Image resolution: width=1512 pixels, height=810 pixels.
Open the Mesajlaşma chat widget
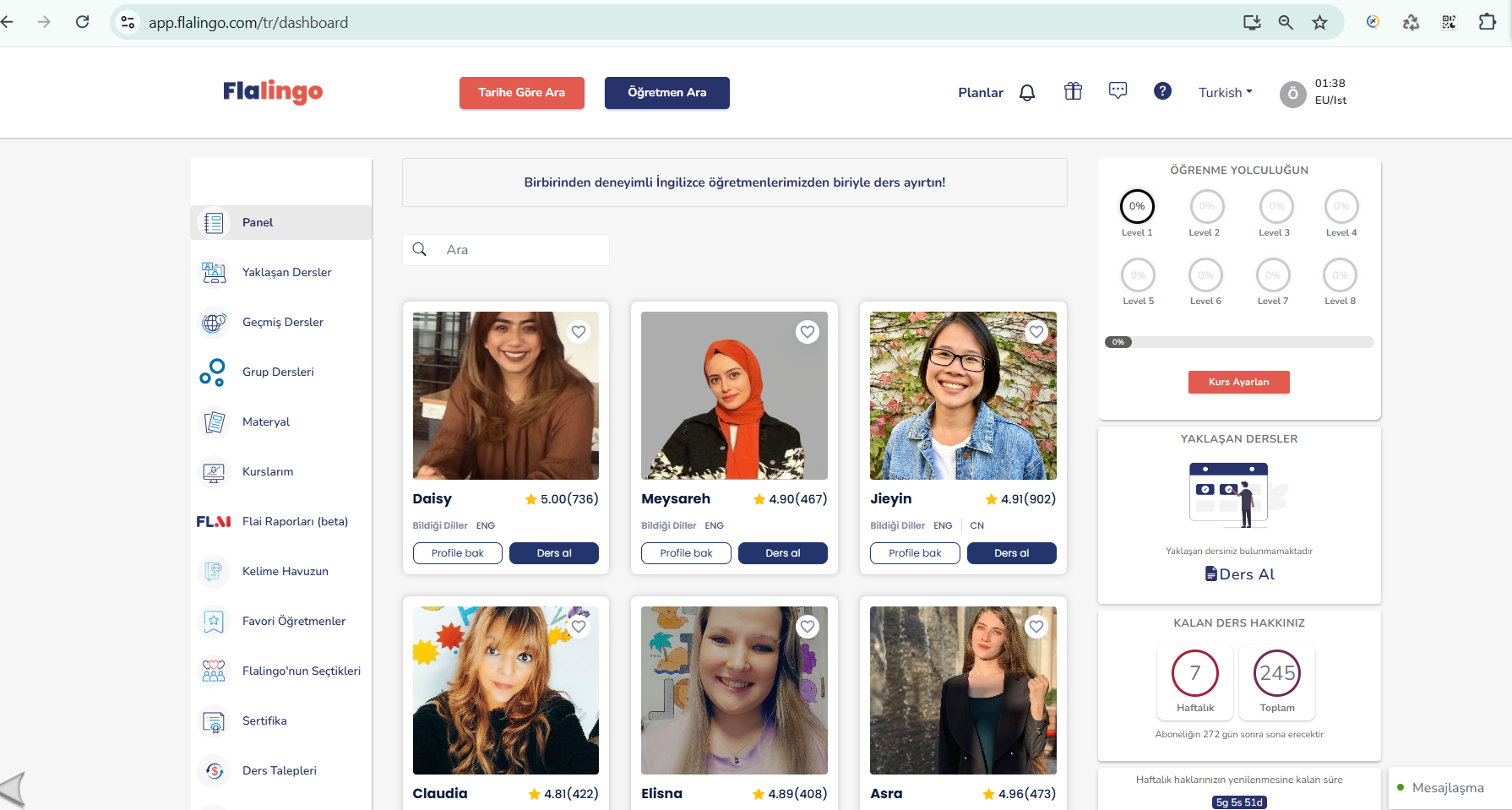coord(1450,788)
